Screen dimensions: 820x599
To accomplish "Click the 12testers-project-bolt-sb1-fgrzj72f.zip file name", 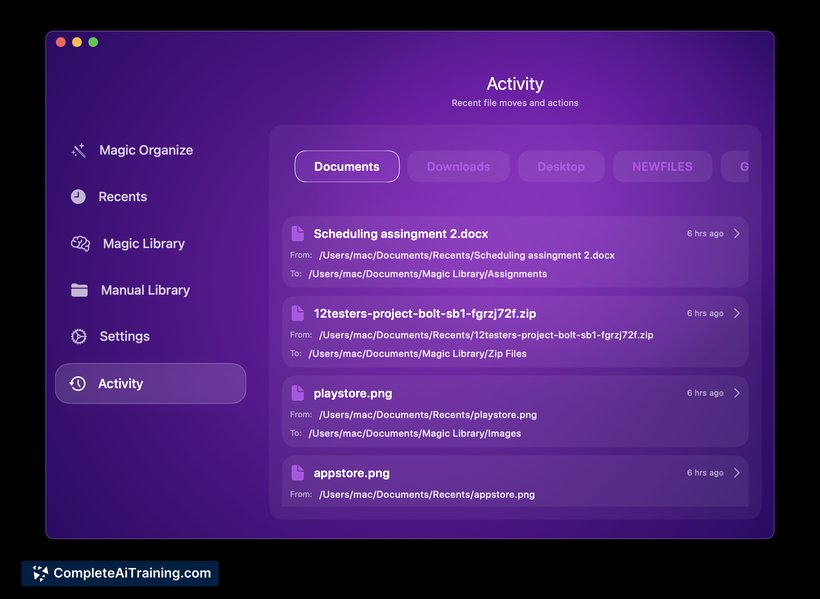I will tap(425, 313).
